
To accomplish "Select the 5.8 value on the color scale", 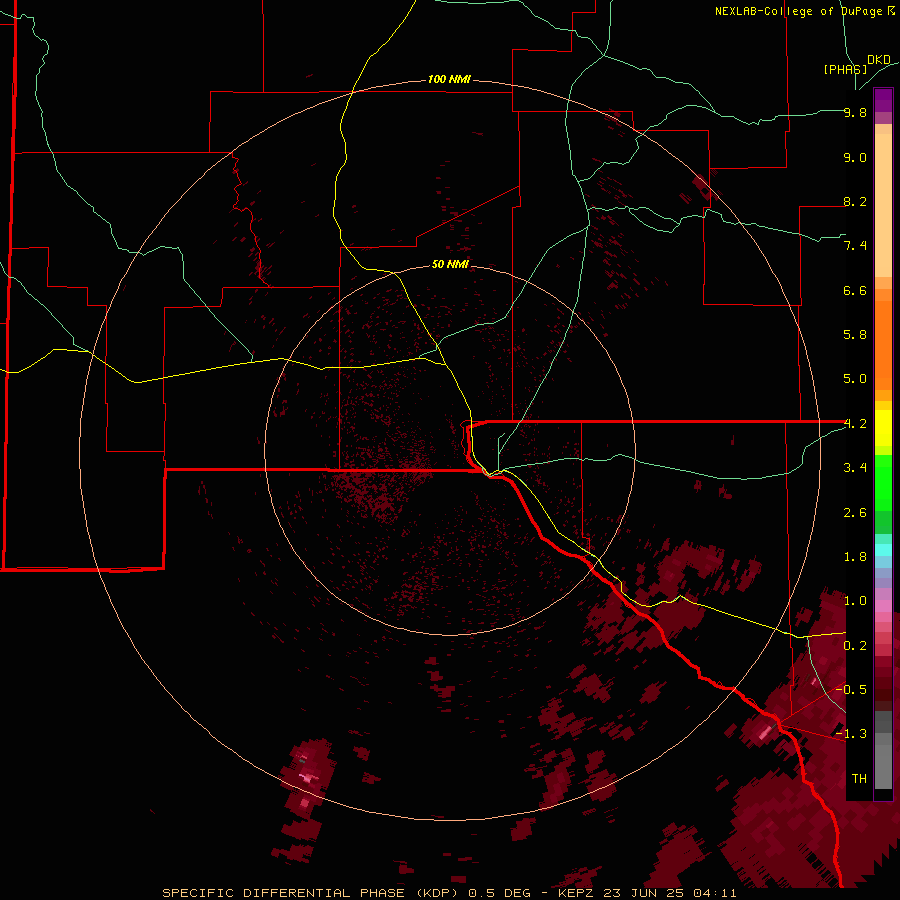I will pos(855,335).
